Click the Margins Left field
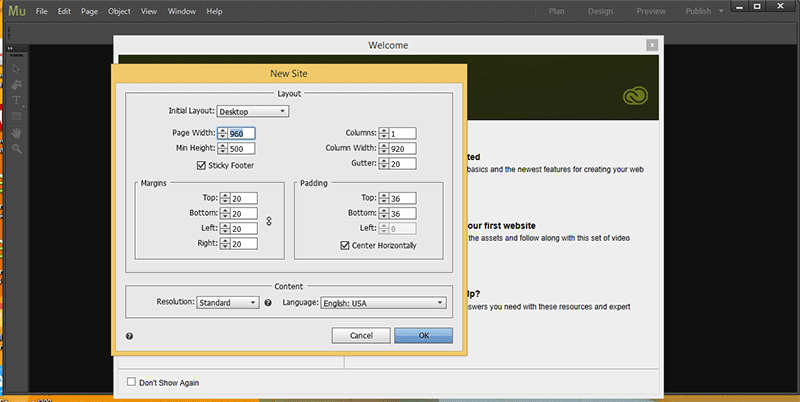Image resolution: width=800 pixels, height=402 pixels. 244,229
